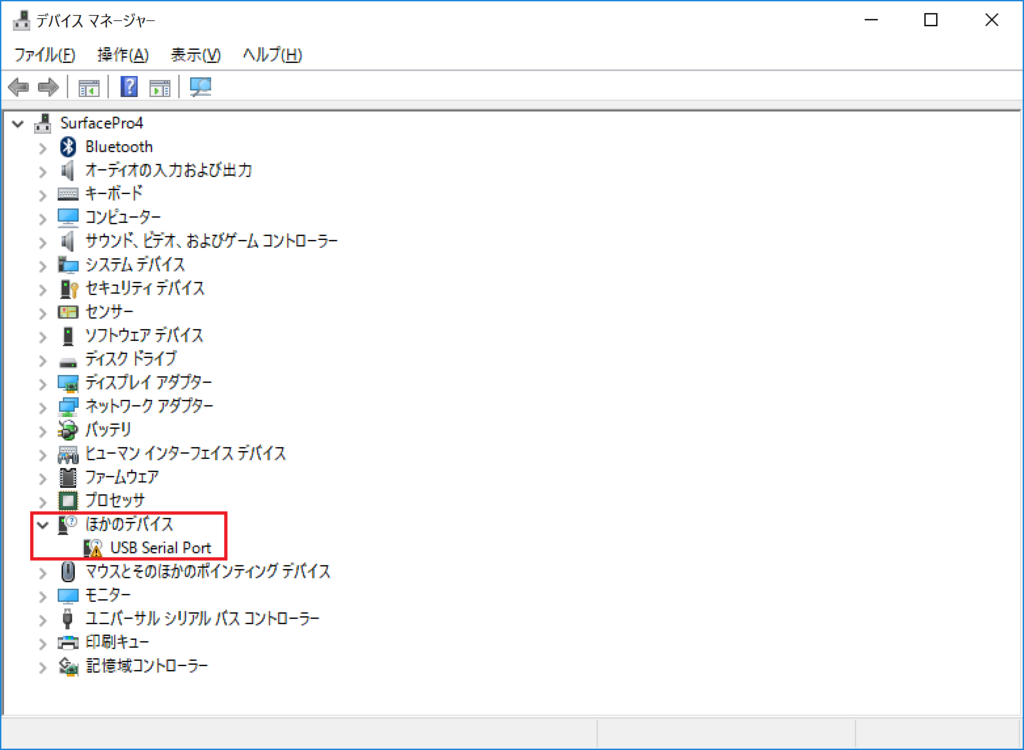Select the コンピューター label
Screen dimensions: 1024x750
pos(123,217)
